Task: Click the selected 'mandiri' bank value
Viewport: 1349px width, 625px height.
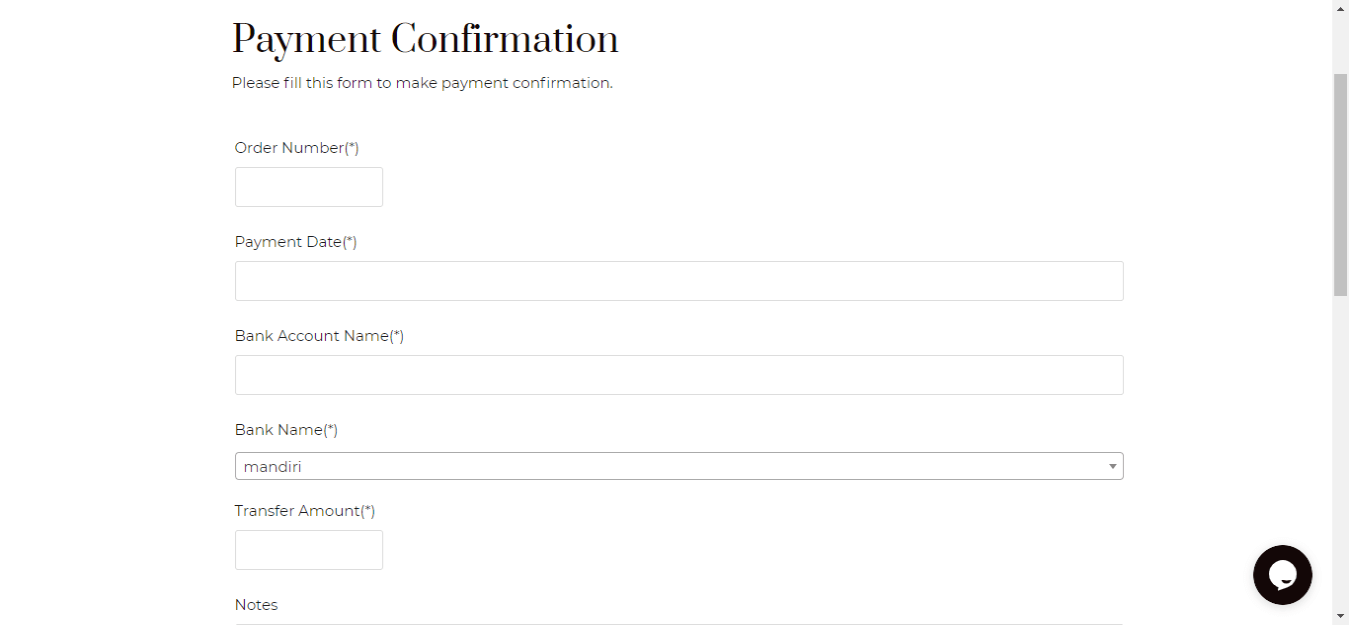Action: [x=273, y=467]
